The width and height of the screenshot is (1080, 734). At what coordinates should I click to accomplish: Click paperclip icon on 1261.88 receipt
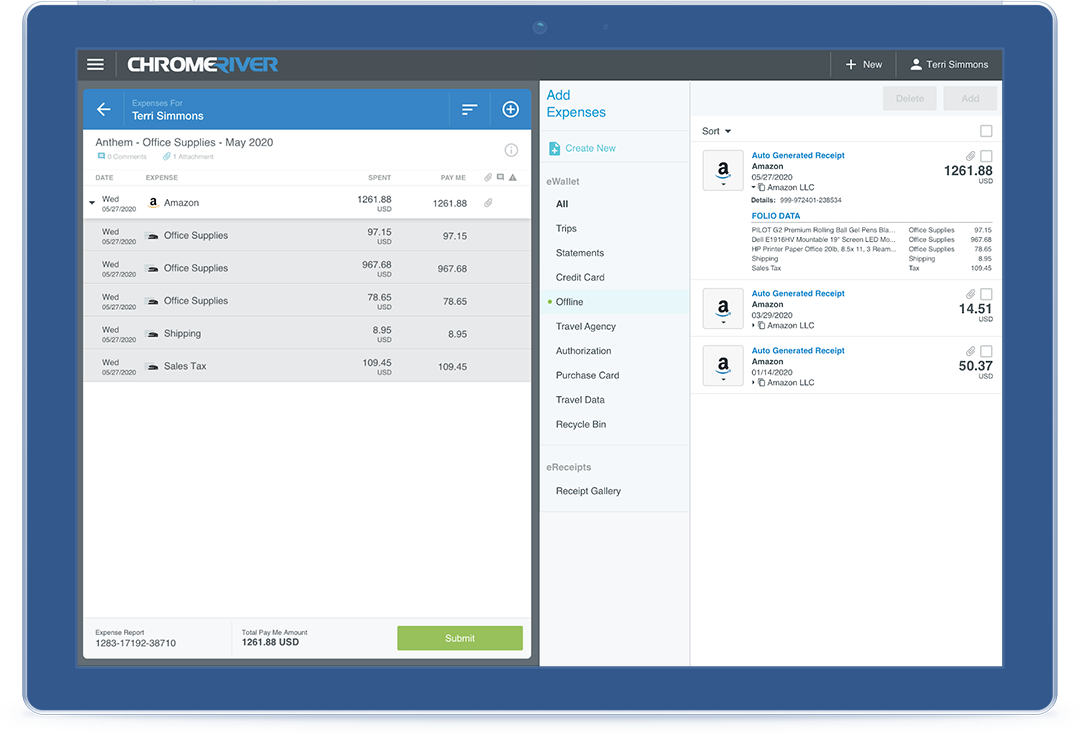click(x=970, y=156)
